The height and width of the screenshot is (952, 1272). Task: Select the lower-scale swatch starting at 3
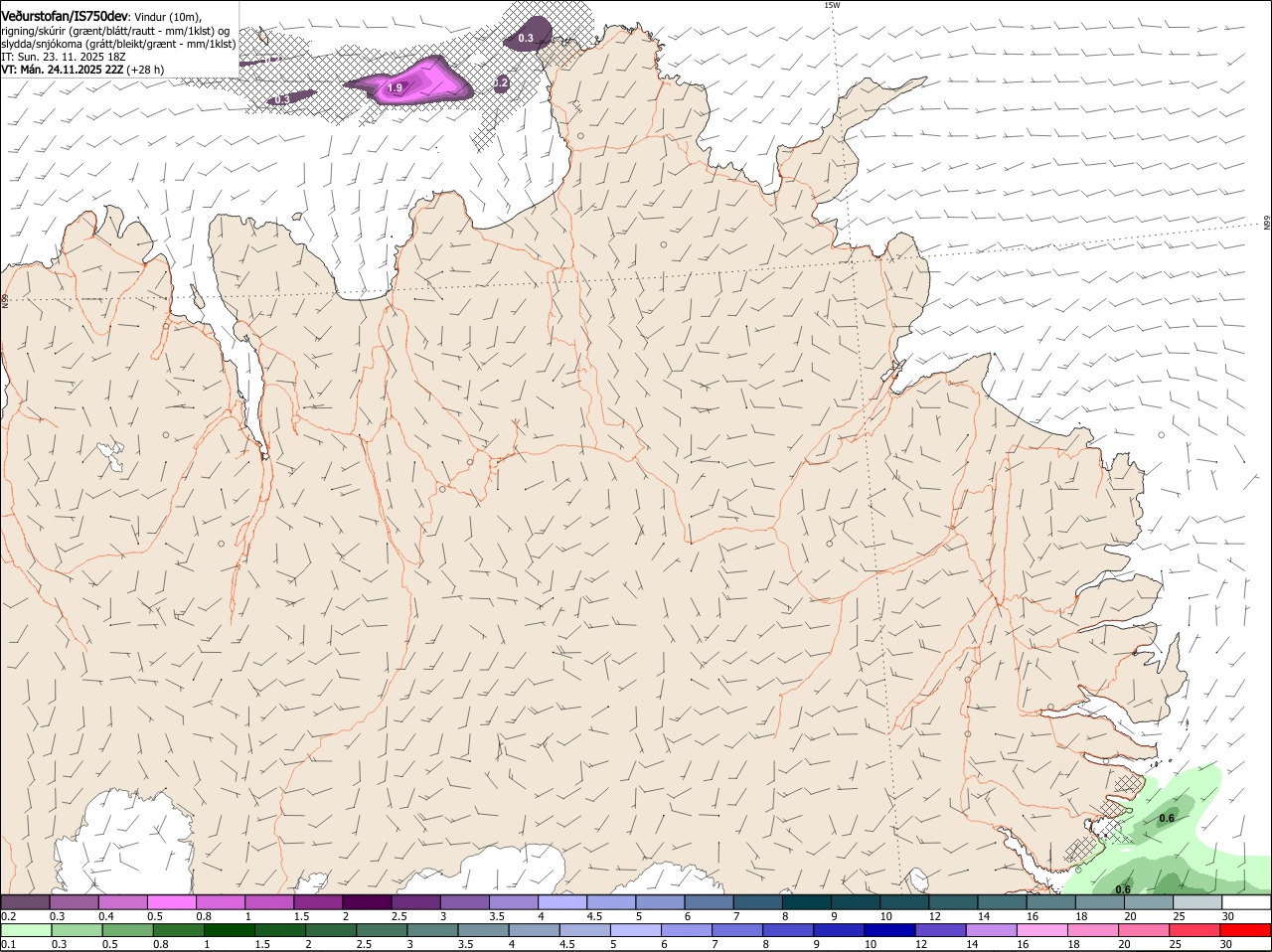click(432, 930)
